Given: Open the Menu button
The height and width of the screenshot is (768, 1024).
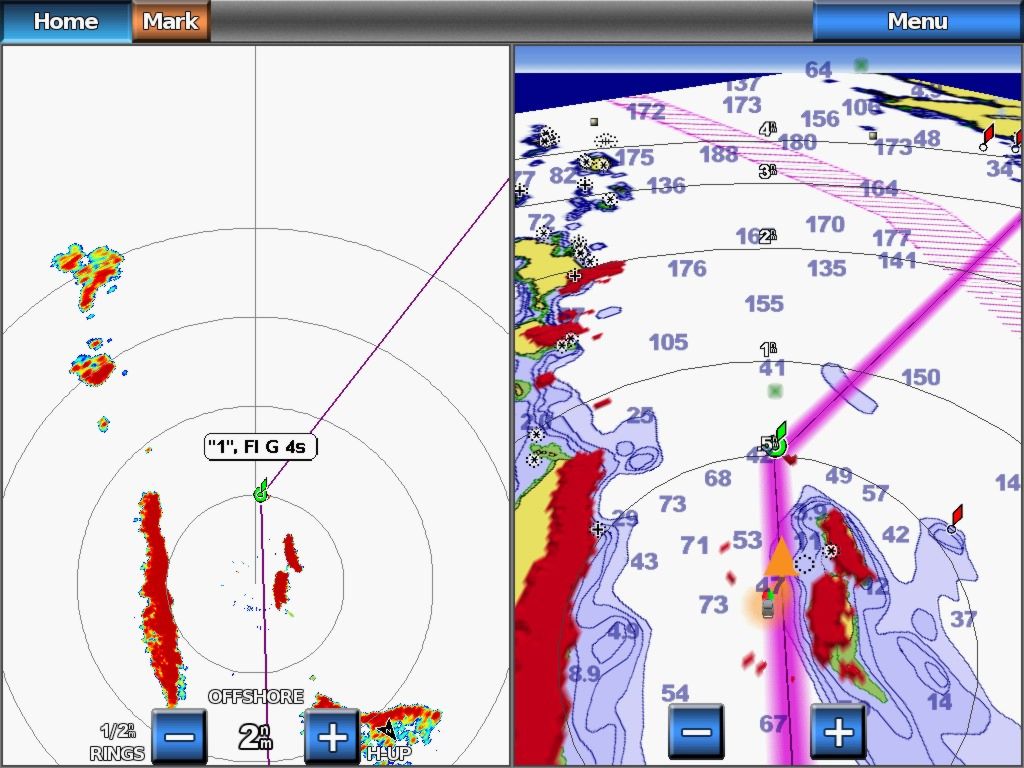Looking at the screenshot, I should [918, 21].
